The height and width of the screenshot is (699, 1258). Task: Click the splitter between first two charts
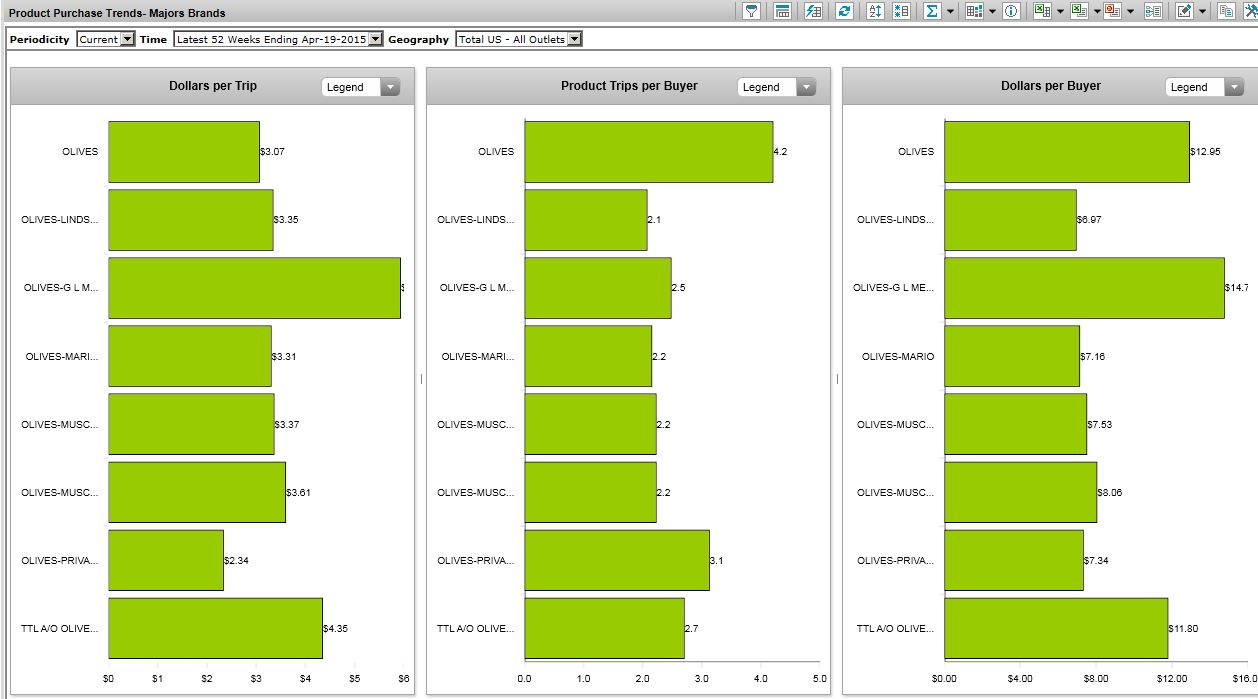click(421, 379)
